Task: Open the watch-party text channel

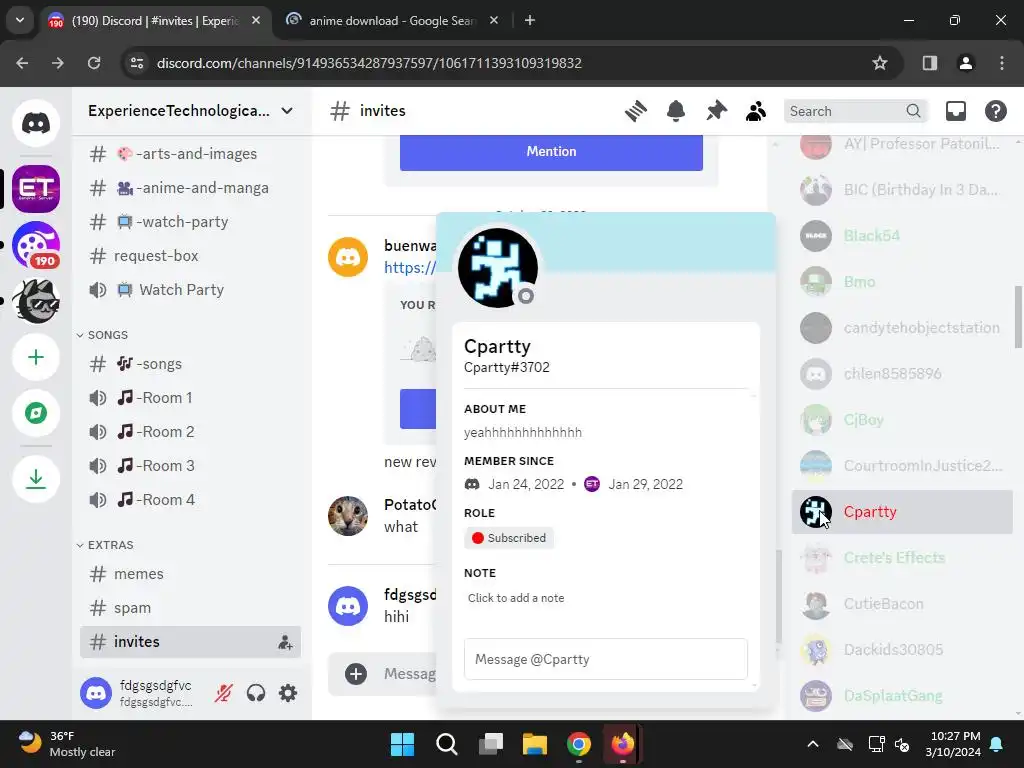Action: tap(190, 222)
